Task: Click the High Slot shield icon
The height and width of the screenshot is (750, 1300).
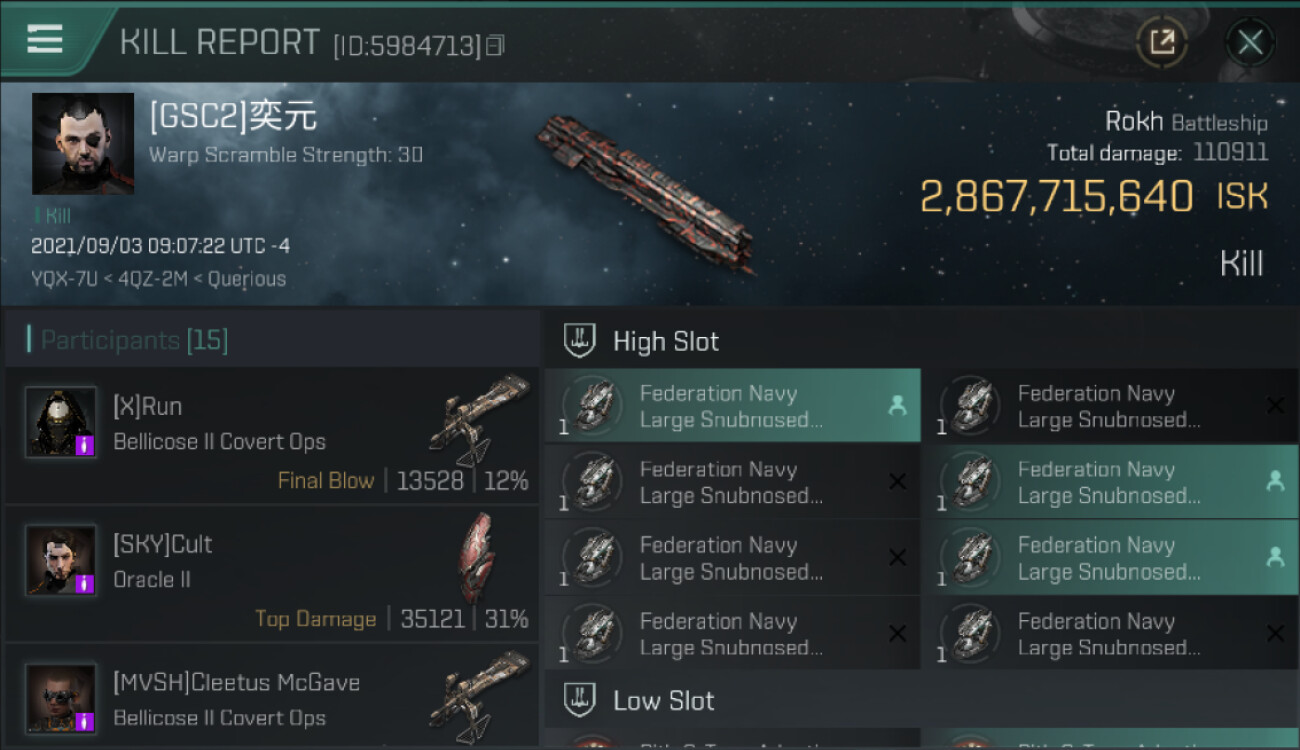Action: 581,341
